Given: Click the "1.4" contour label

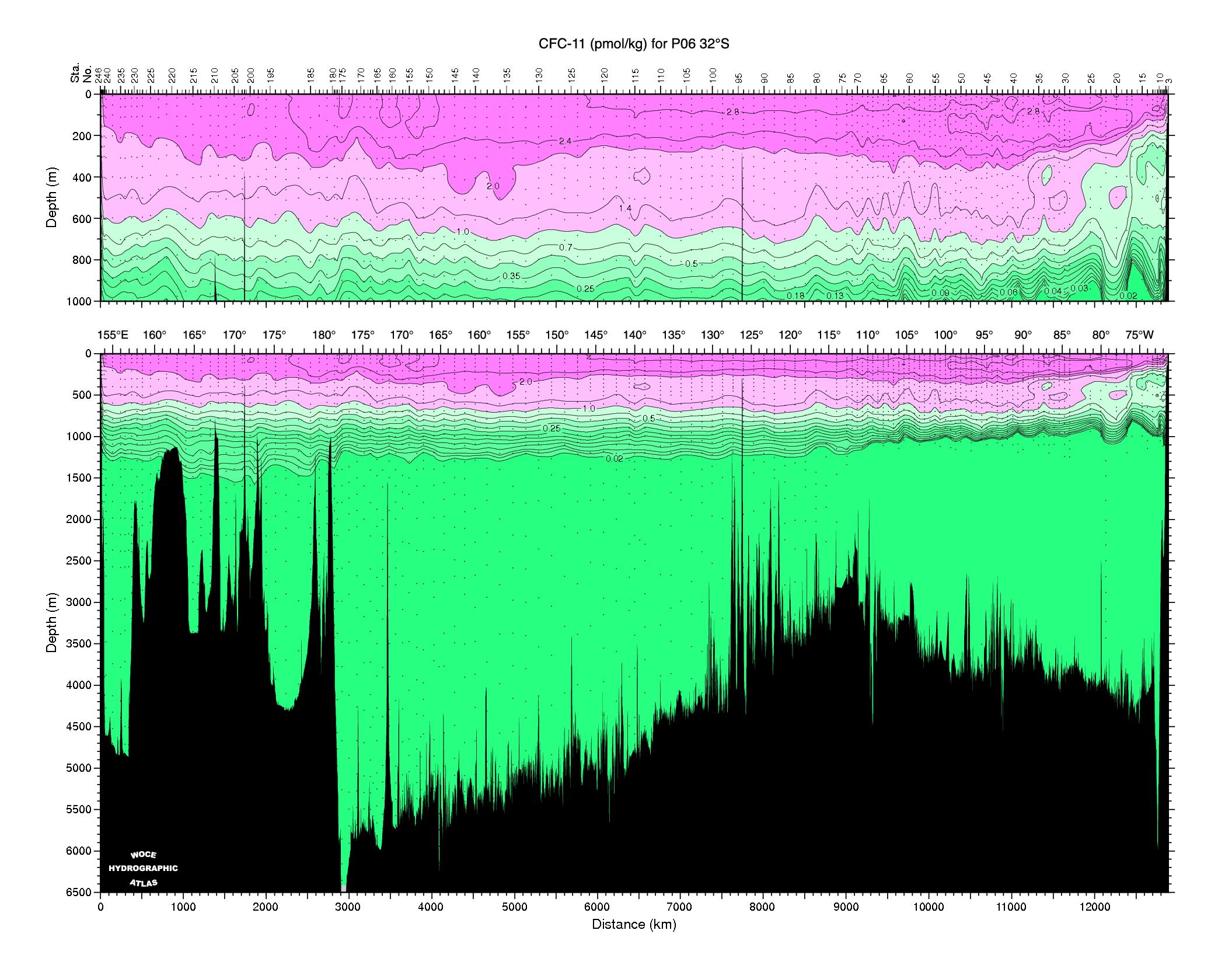Looking at the screenshot, I should [x=625, y=208].
